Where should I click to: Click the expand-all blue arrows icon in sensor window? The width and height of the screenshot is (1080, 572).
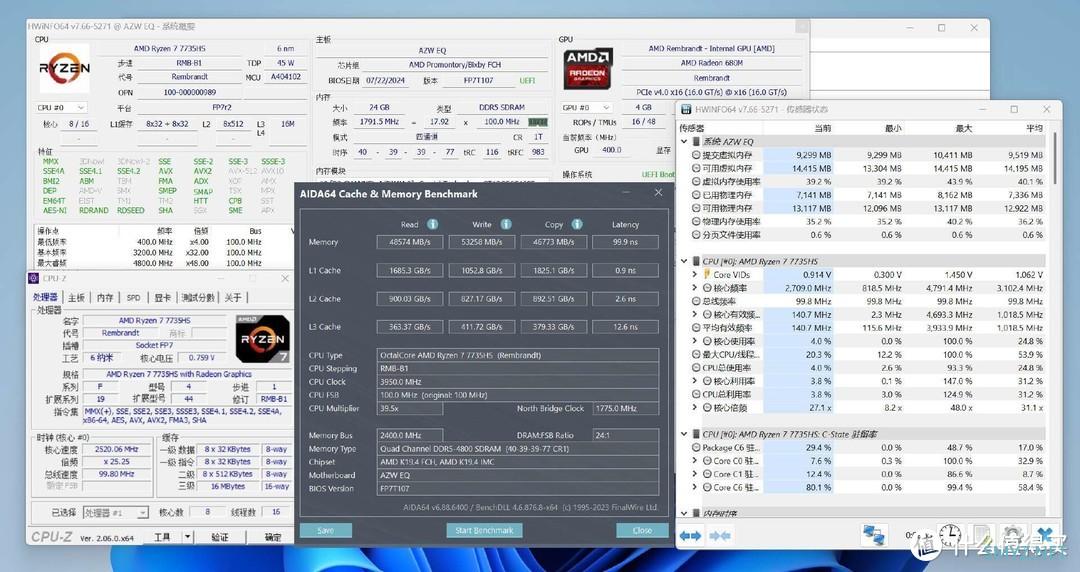tap(690, 535)
